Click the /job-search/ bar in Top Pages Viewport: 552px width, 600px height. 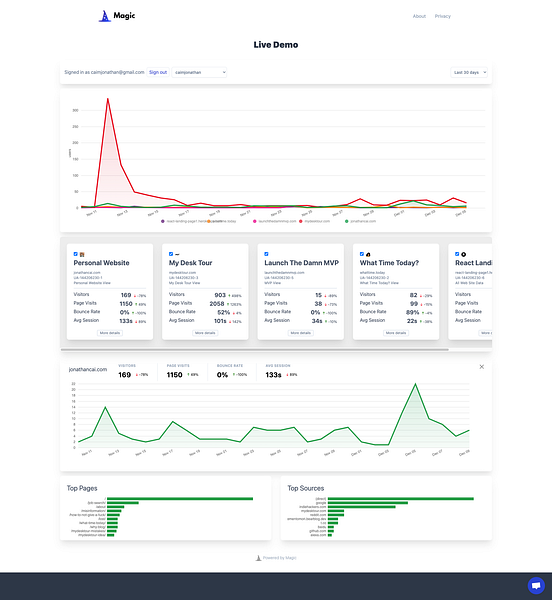pyautogui.click(x=123, y=503)
